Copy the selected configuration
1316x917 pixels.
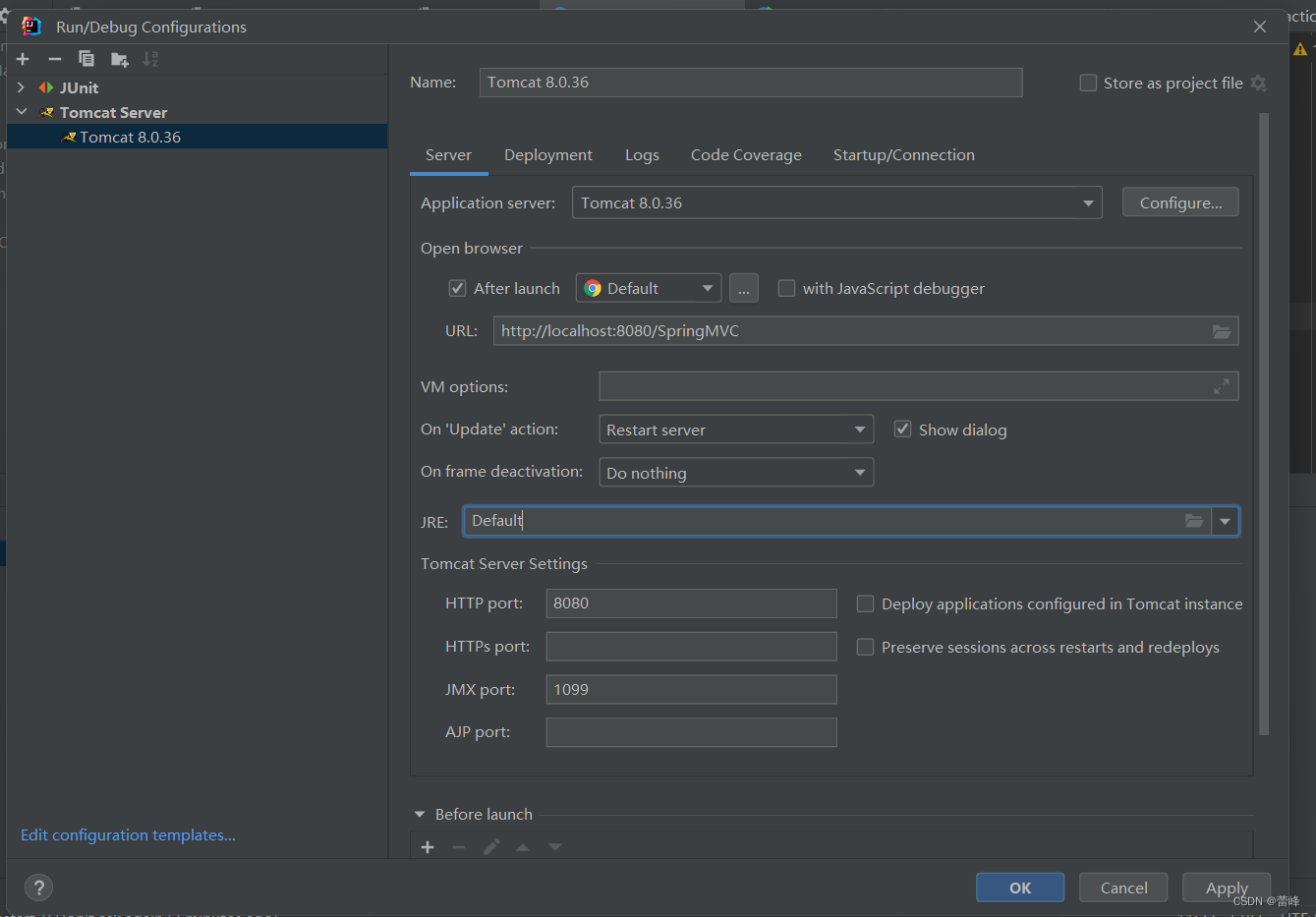tap(86, 59)
